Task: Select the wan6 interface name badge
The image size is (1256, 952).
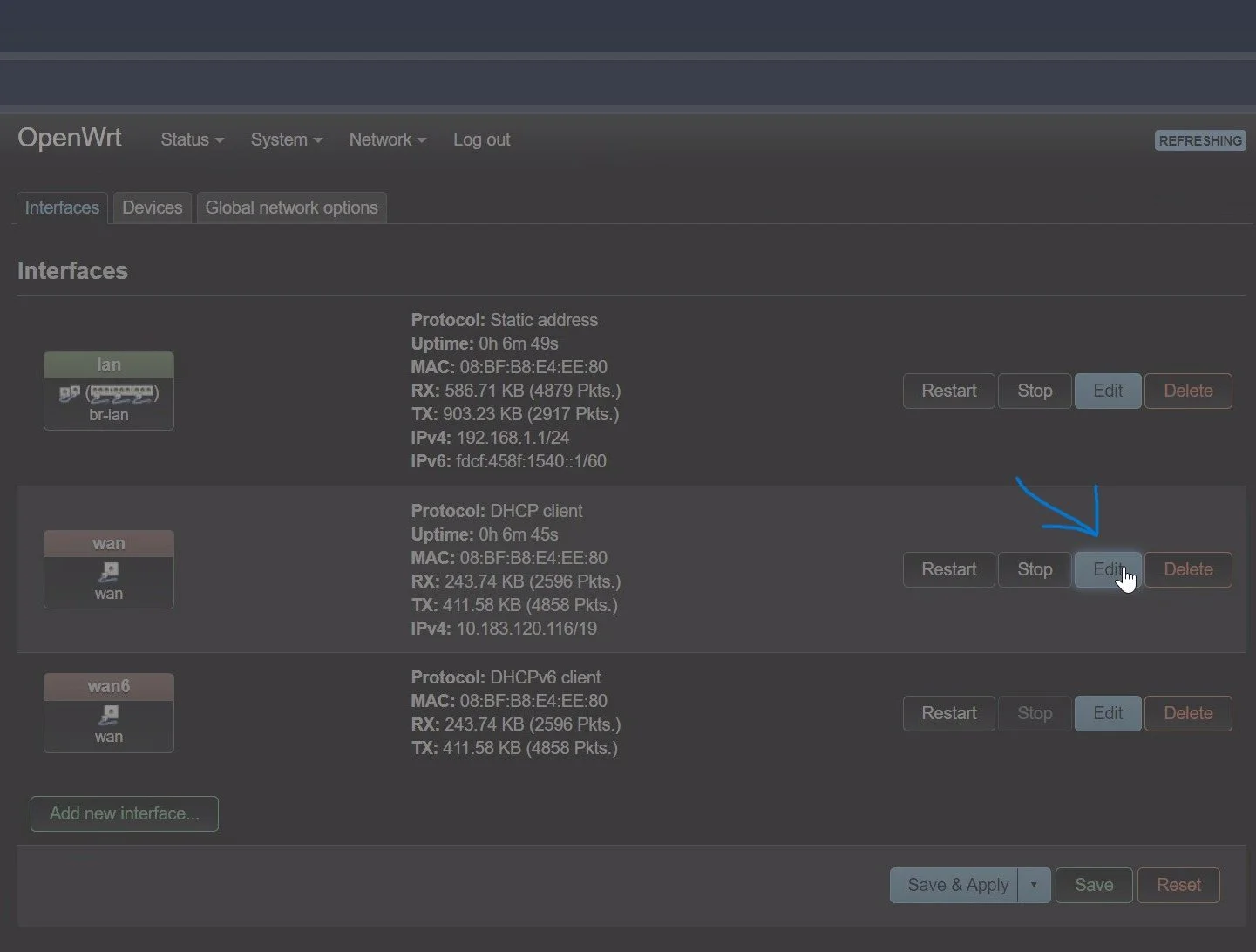Action: (109, 686)
